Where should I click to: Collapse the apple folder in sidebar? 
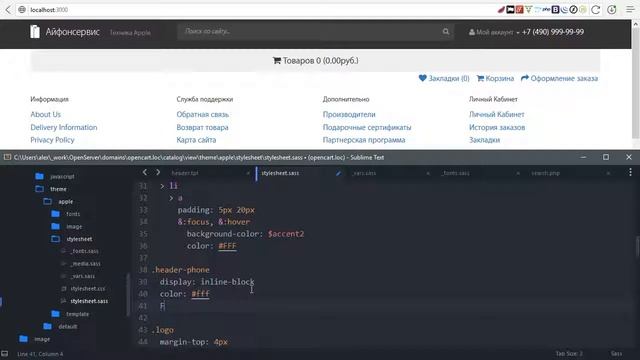click(48, 201)
